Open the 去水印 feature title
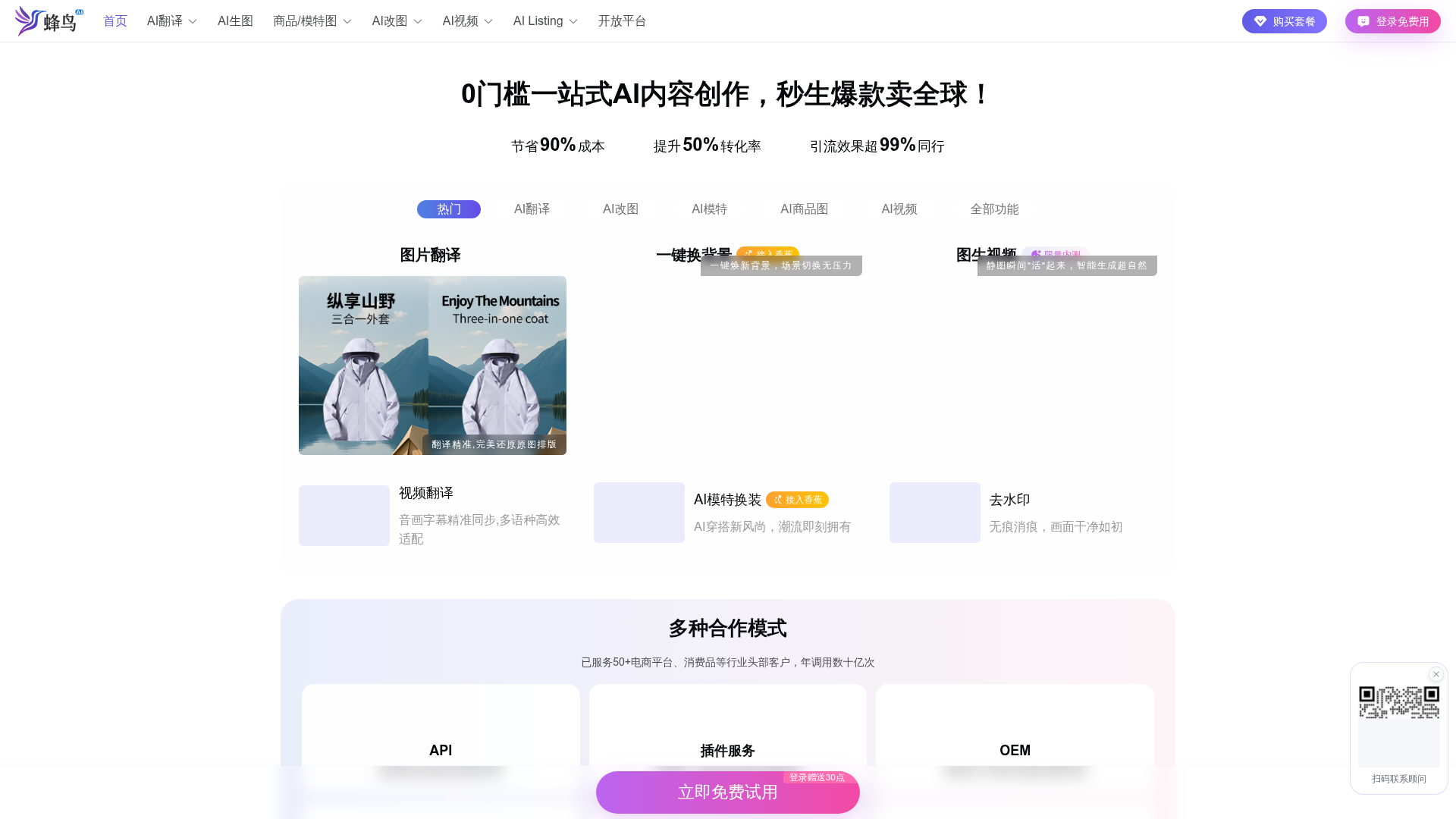The image size is (1456, 819). click(x=1009, y=500)
